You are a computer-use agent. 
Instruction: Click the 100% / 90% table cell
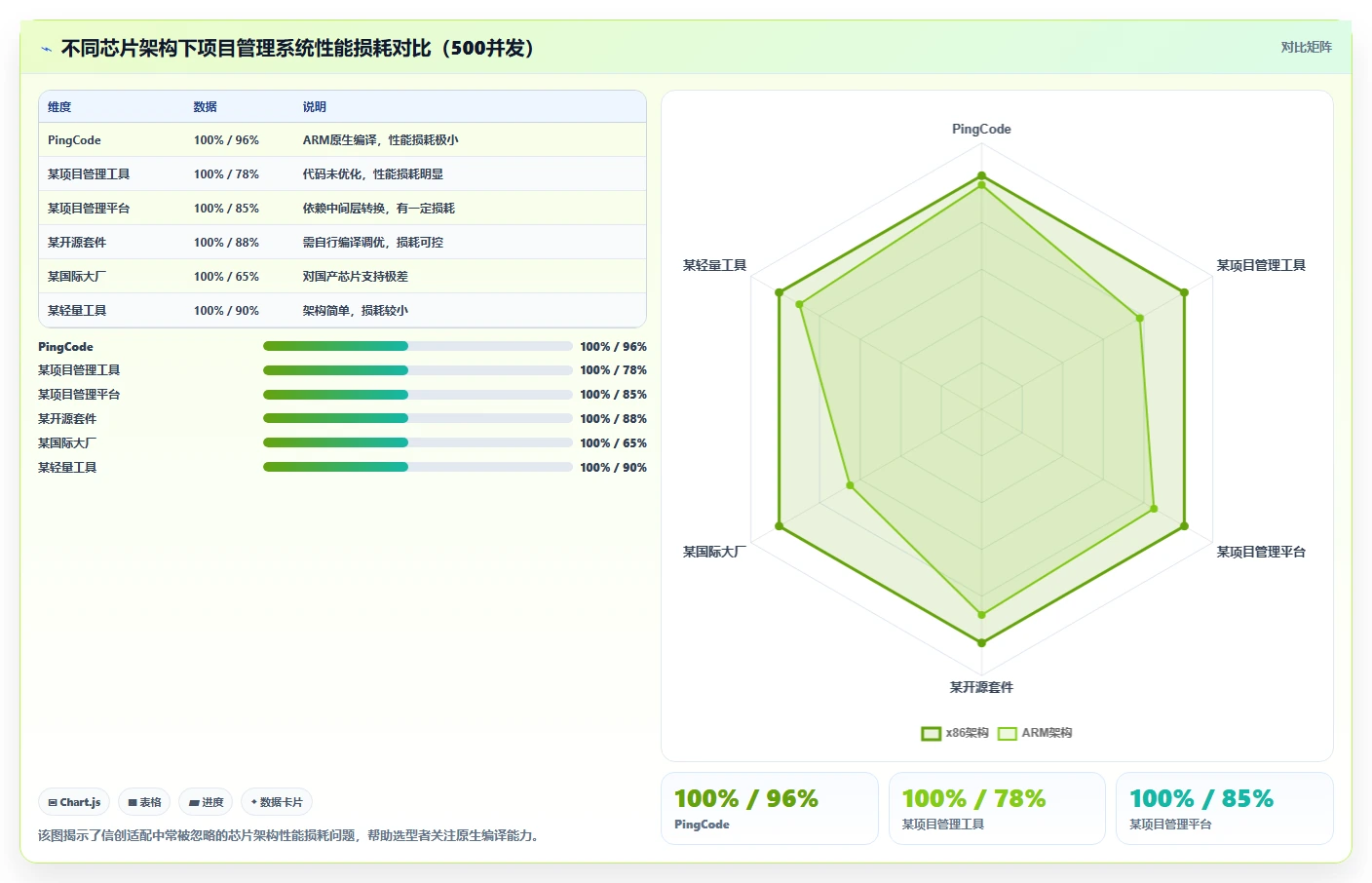click(226, 311)
